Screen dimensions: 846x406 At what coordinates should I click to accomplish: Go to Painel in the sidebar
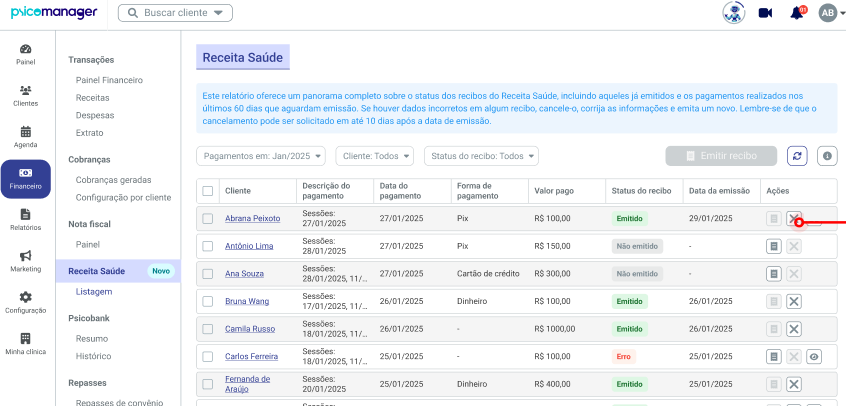(x=26, y=55)
